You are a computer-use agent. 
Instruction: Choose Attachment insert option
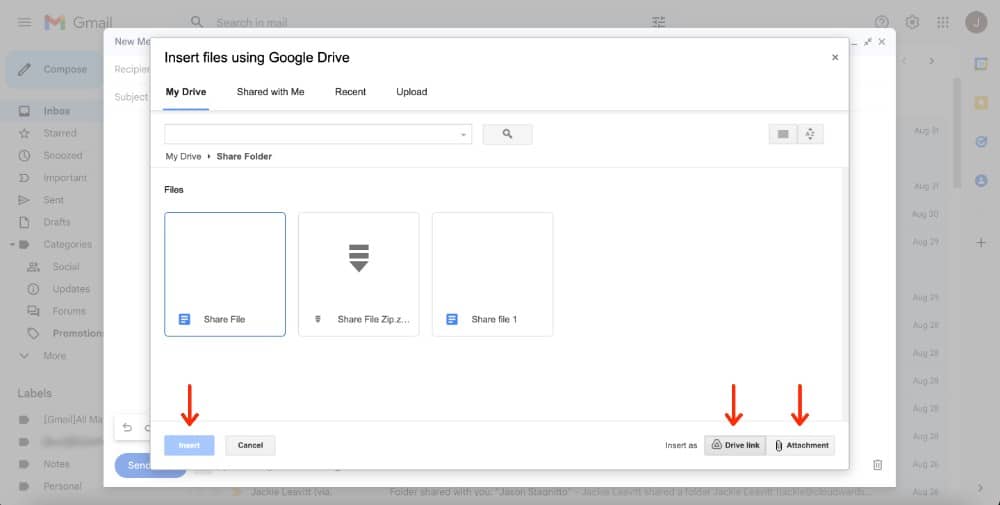click(x=801, y=445)
